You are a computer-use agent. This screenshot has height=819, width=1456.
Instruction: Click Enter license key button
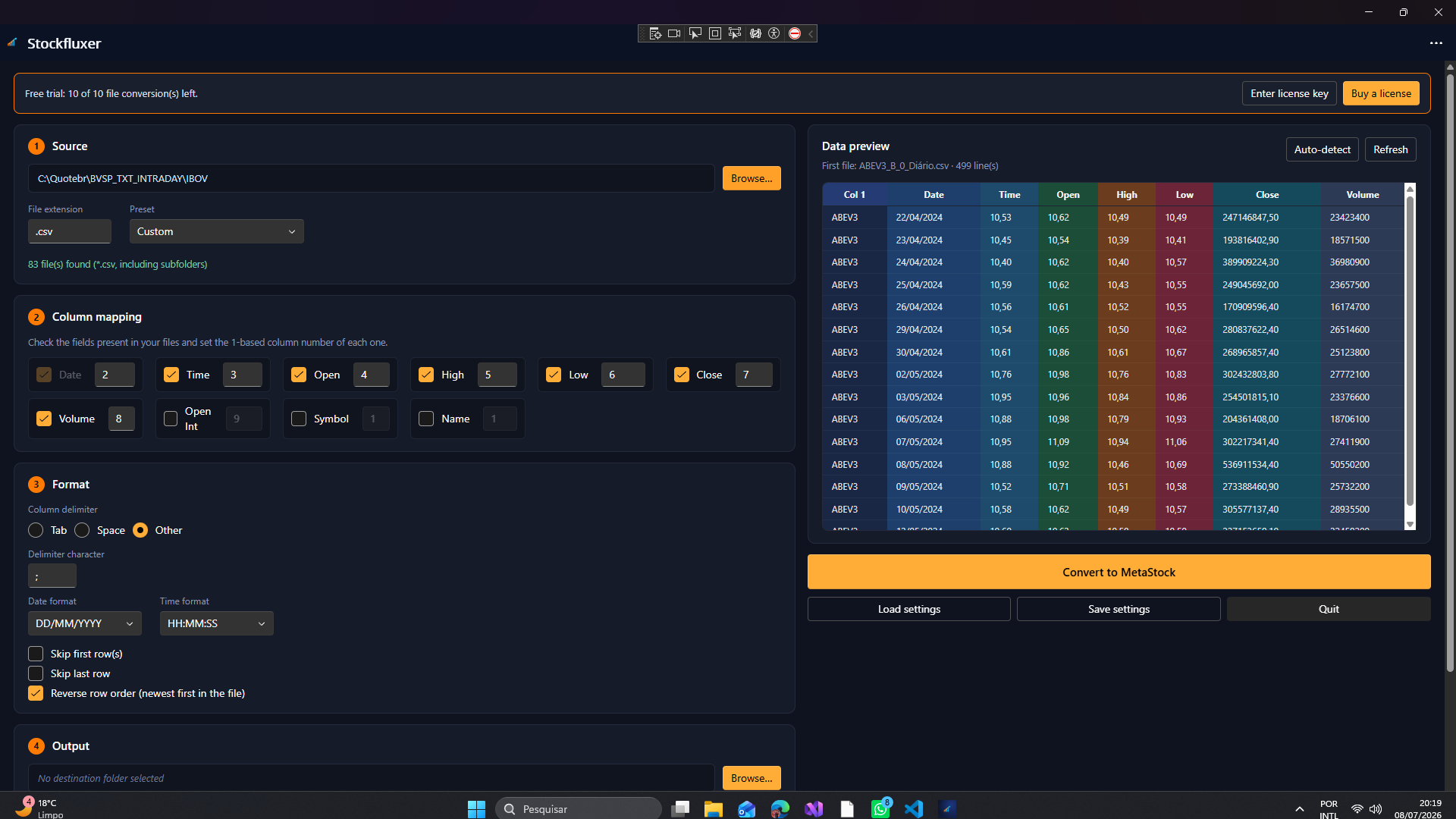coord(1289,93)
